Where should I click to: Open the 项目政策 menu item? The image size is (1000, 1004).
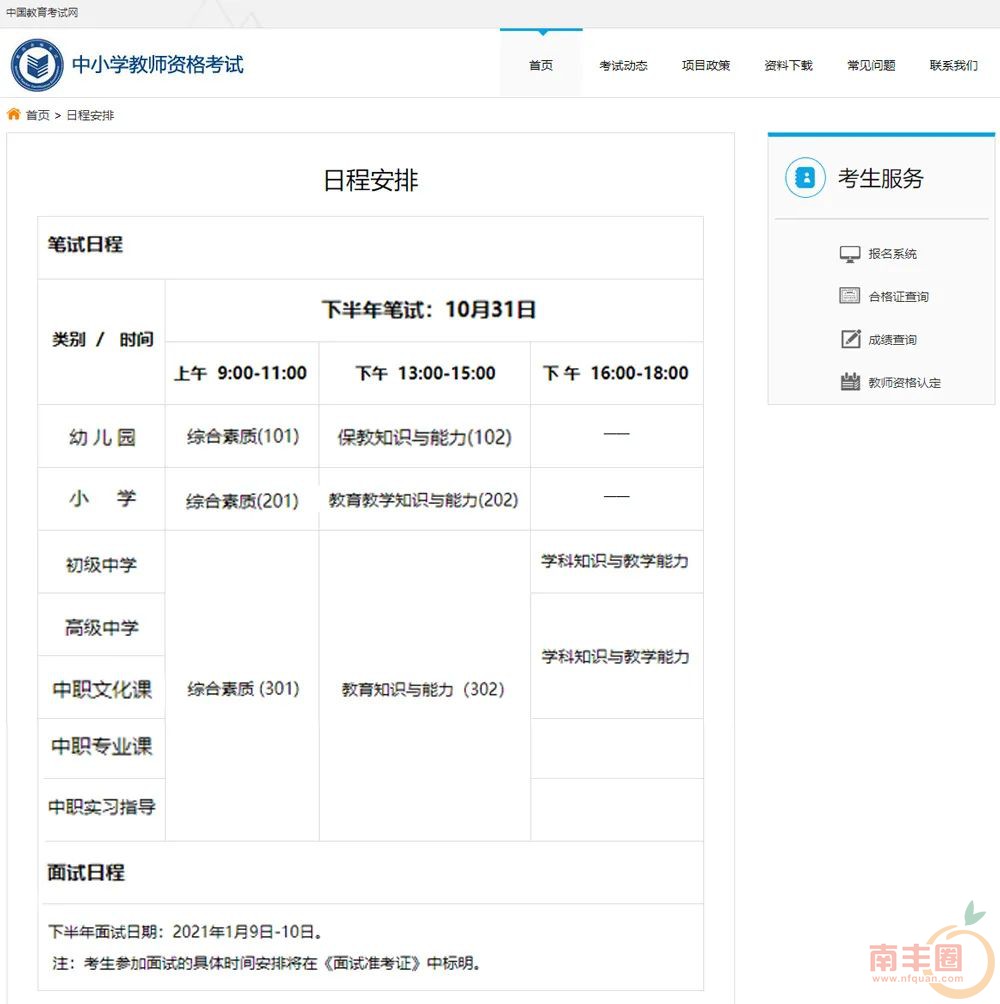pyautogui.click(x=706, y=66)
